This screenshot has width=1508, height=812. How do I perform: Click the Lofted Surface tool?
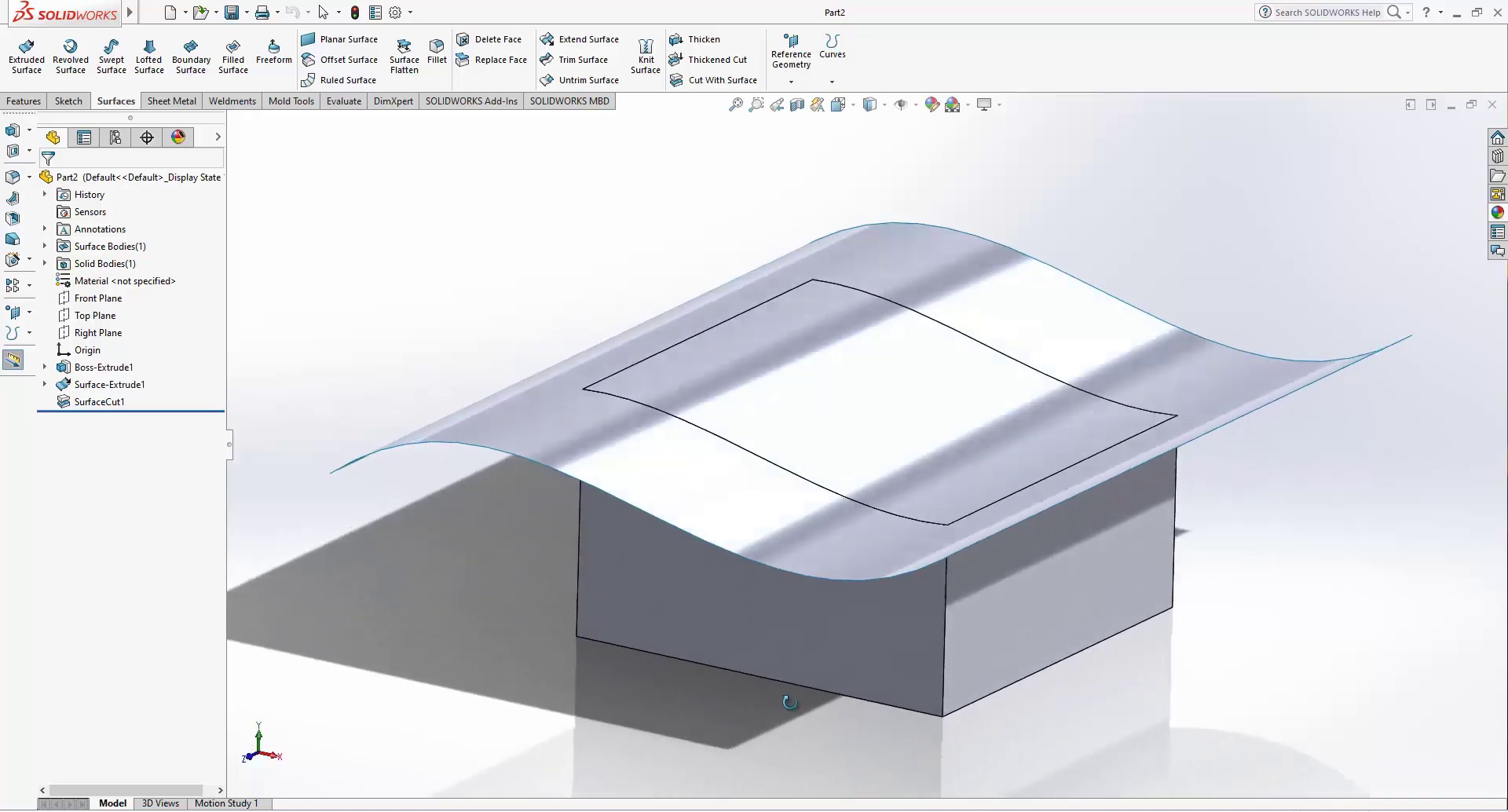pos(148,57)
